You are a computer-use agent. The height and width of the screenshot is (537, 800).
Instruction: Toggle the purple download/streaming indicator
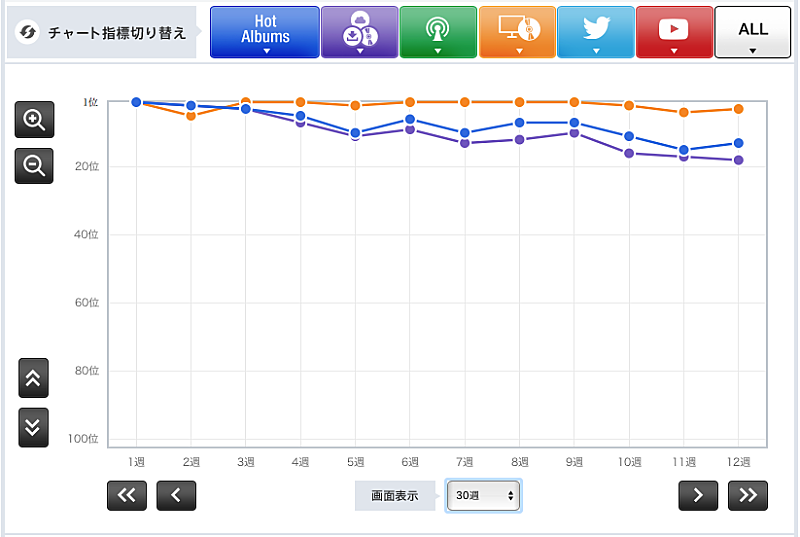[360, 32]
